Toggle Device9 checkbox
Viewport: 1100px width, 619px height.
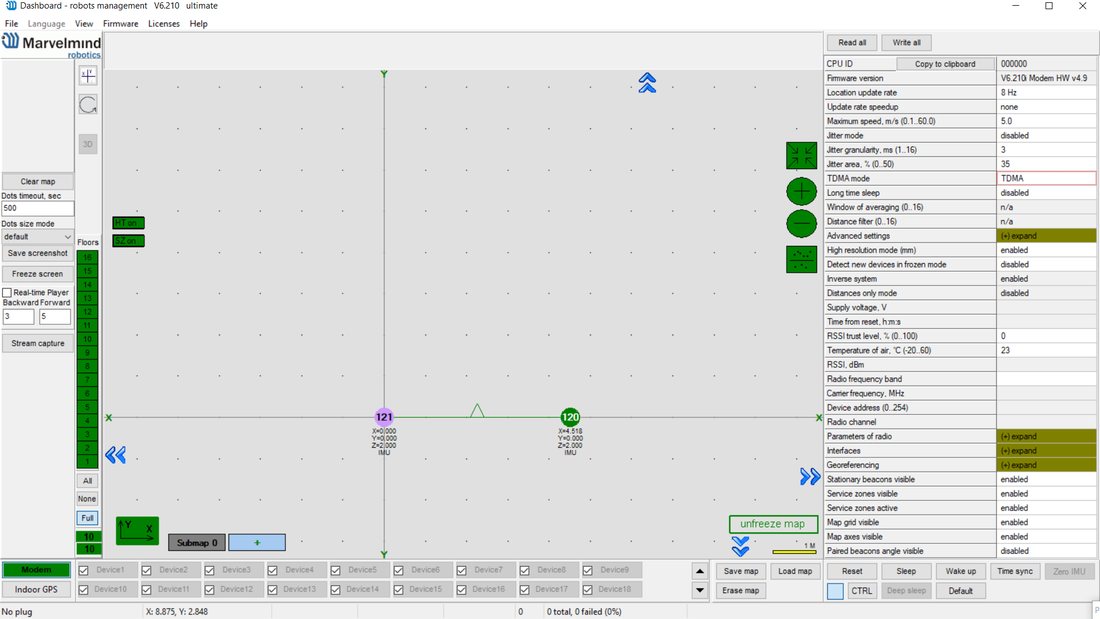point(588,571)
